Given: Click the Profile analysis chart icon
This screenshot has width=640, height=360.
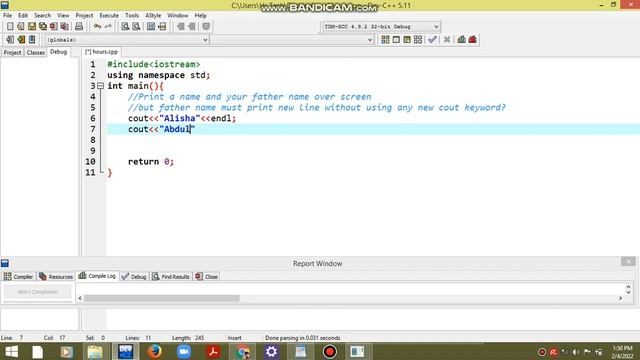Looking at the screenshot, I should click(462, 40).
